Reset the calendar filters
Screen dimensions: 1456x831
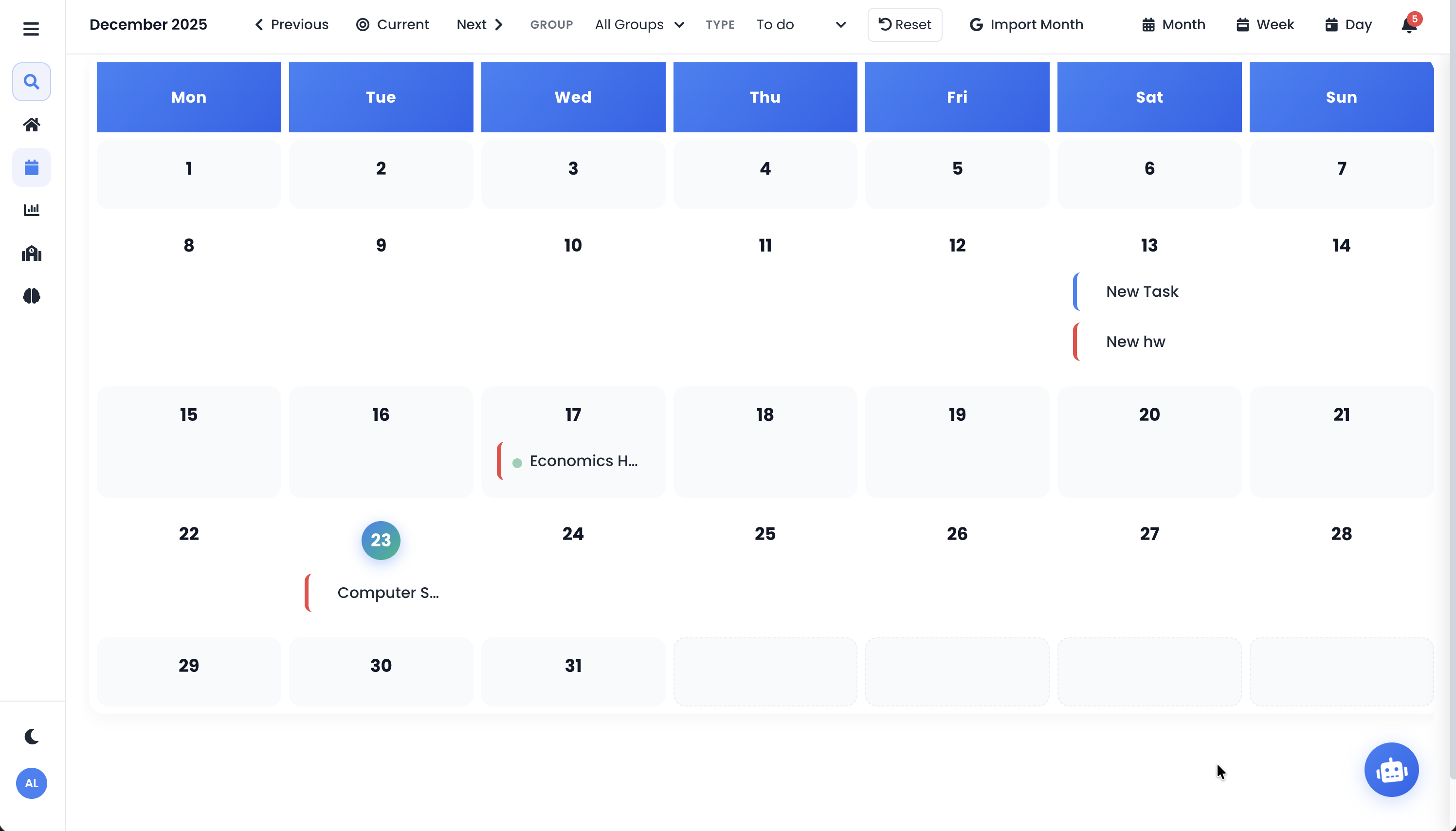tap(904, 24)
